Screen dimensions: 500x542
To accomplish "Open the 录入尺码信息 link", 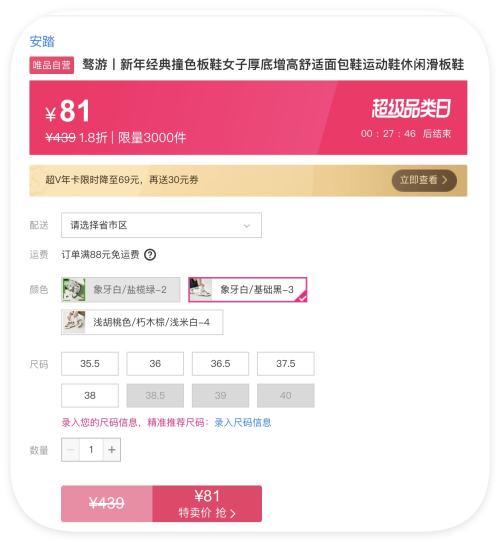I will [243, 422].
